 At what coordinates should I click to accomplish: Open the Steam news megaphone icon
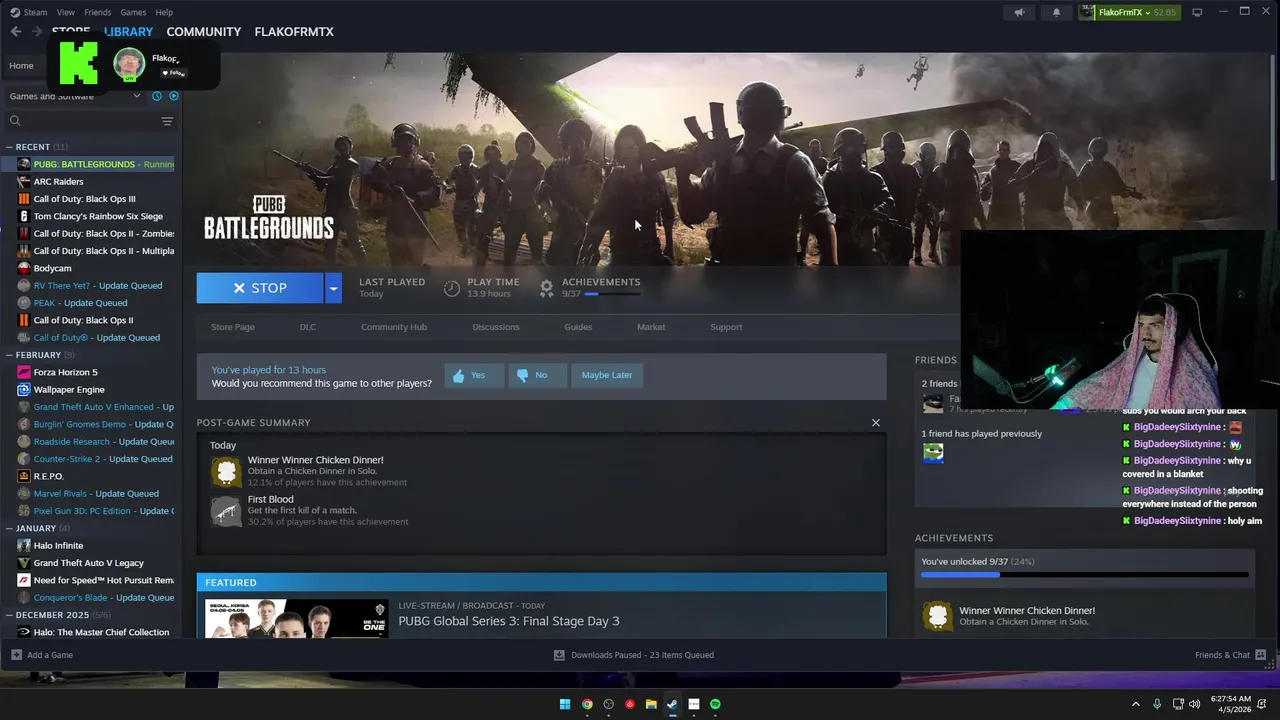tap(1019, 12)
